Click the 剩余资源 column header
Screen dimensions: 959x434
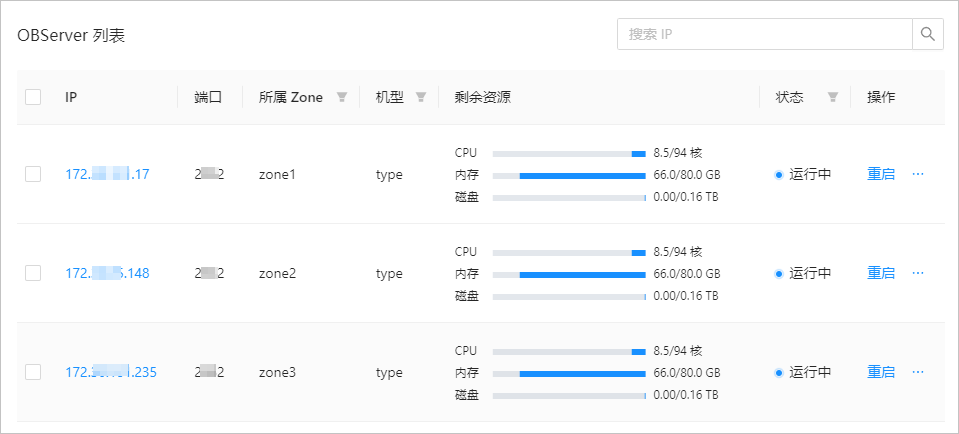483,97
